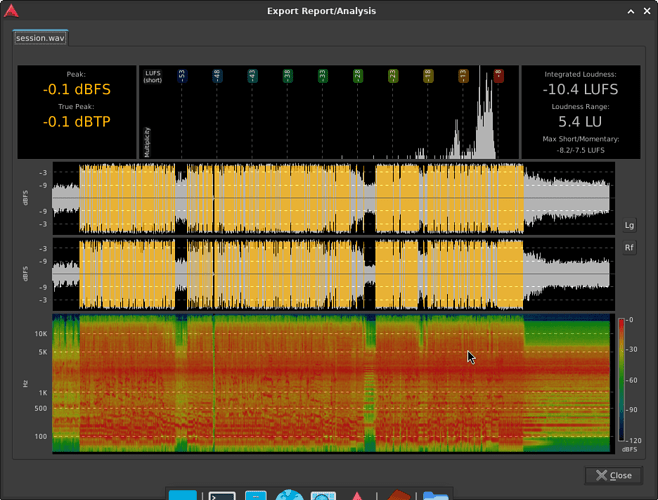Click the orange -13 LUFS marker
Screen dimensions: 658x500
click(463, 75)
